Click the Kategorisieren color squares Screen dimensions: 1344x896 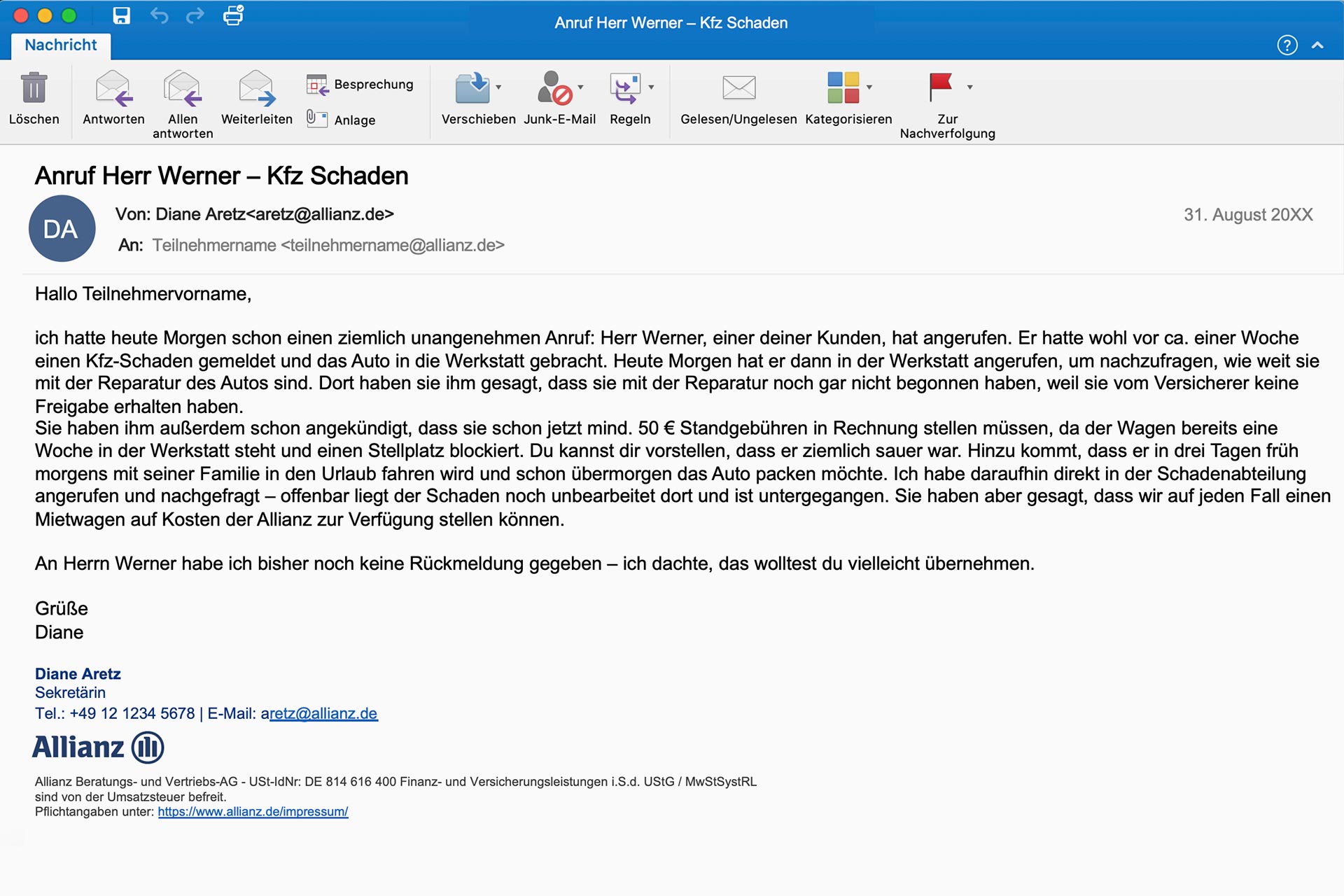pyautogui.click(x=843, y=88)
